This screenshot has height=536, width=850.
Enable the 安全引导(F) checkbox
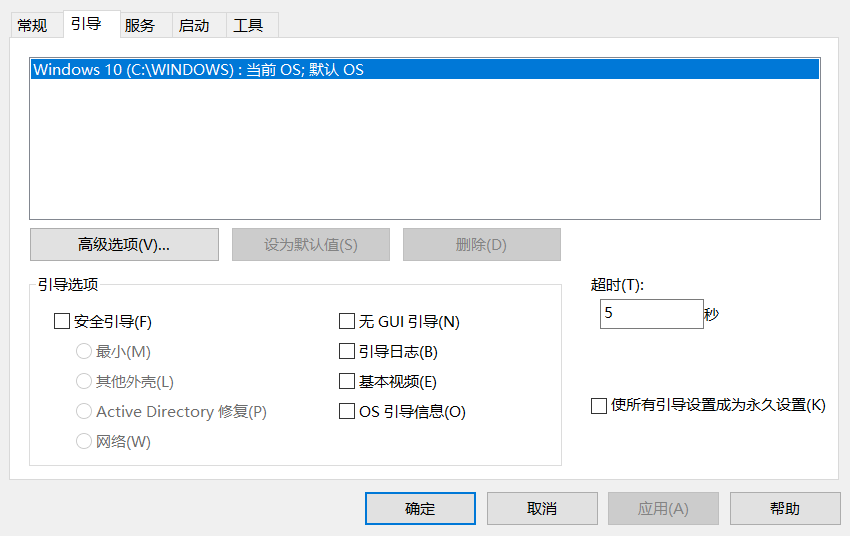click(62, 321)
